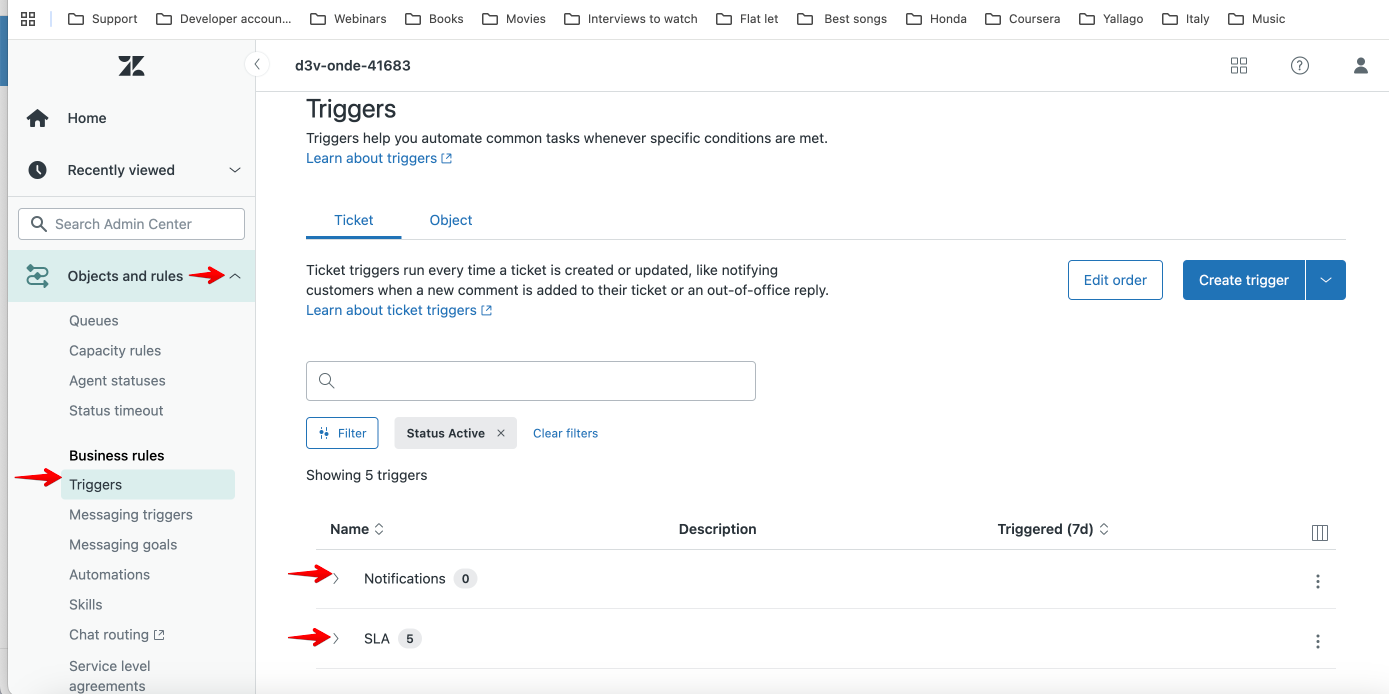Collapse the sidebar navigation arrow
The height and width of the screenshot is (694, 1389).
[257, 65]
